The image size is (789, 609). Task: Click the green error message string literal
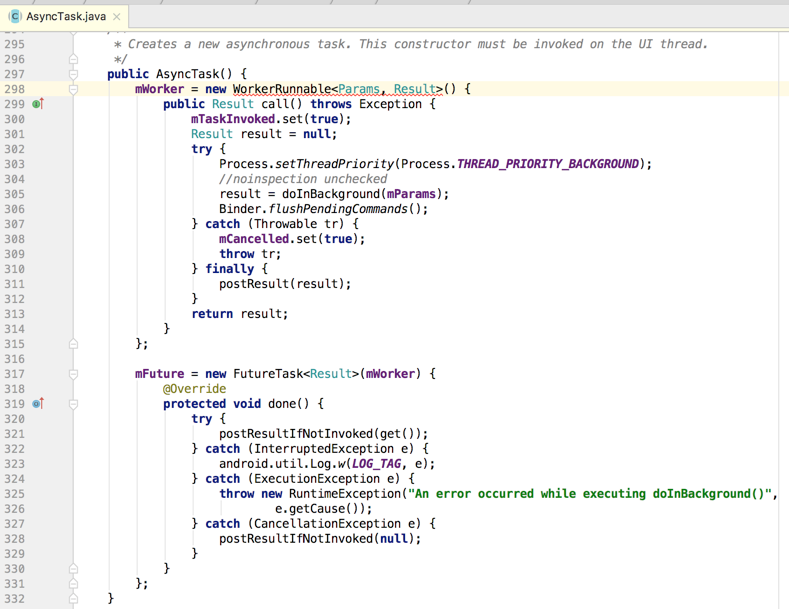coord(589,494)
